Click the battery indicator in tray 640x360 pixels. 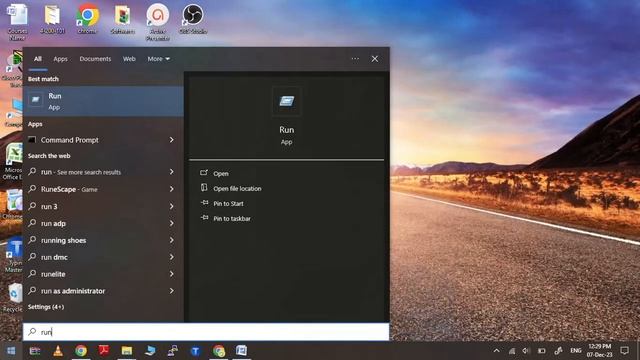(x=542, y=351)
